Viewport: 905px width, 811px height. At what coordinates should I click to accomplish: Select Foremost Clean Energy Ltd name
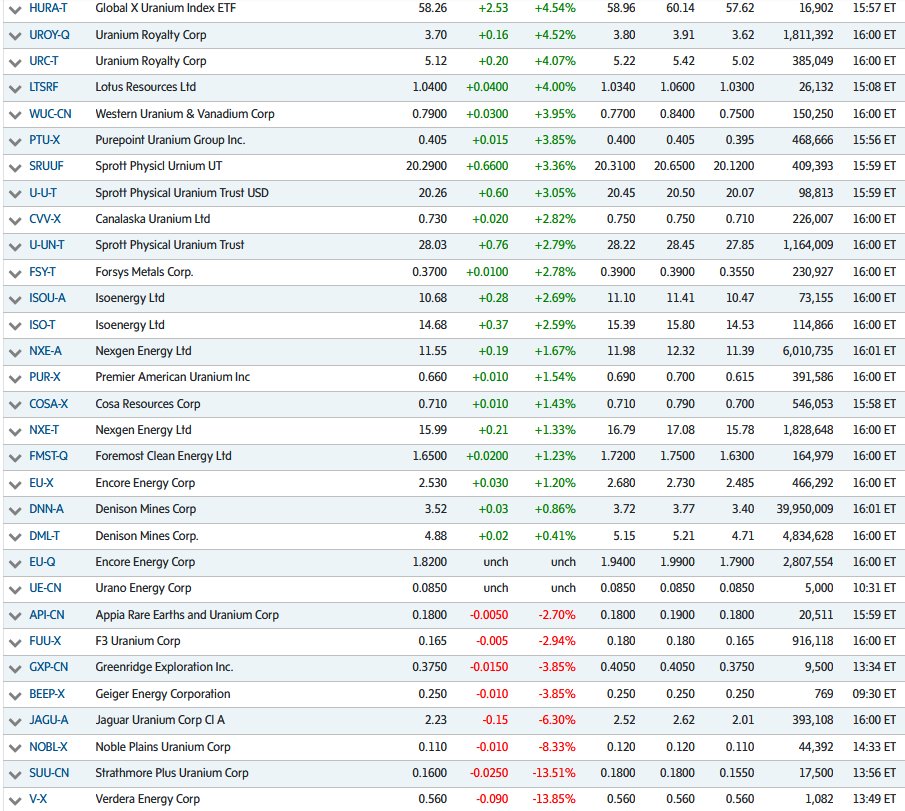tap(163, 456)
